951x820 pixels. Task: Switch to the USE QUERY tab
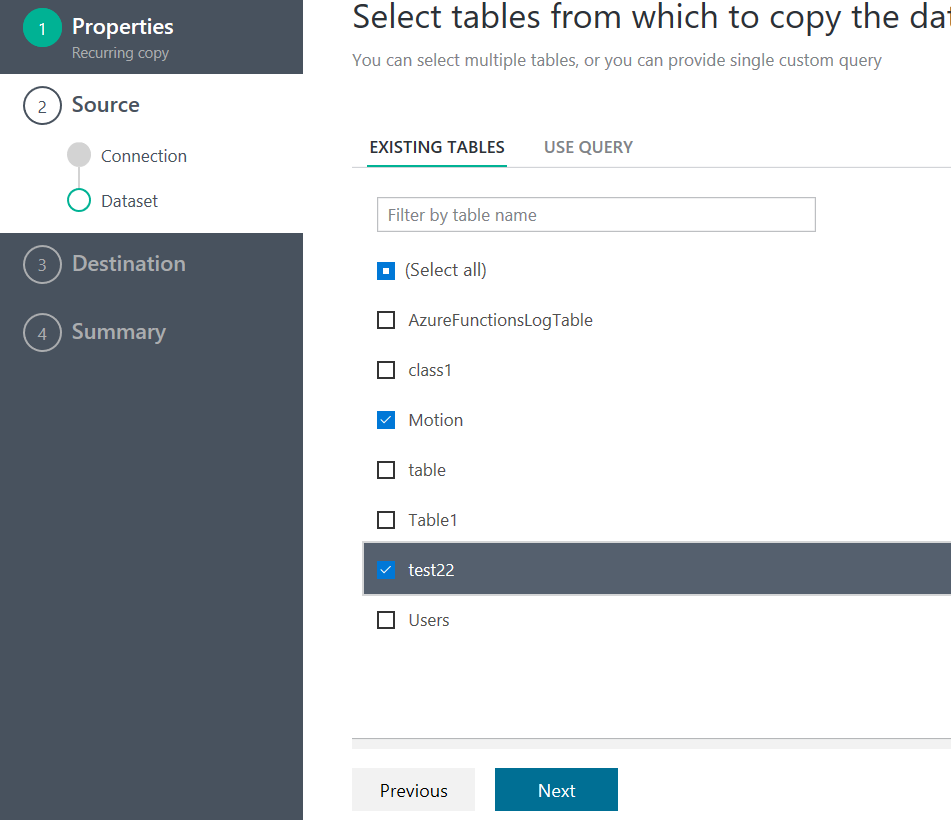[588, 147]
